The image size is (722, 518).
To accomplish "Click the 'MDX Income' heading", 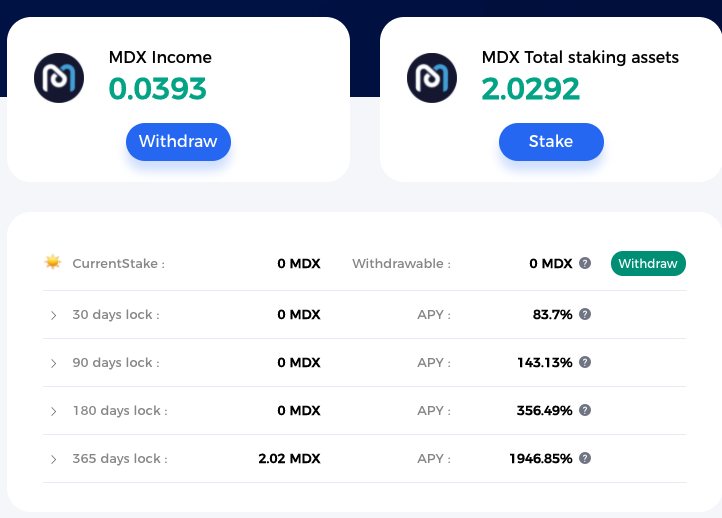I will (x=160, y=57).
